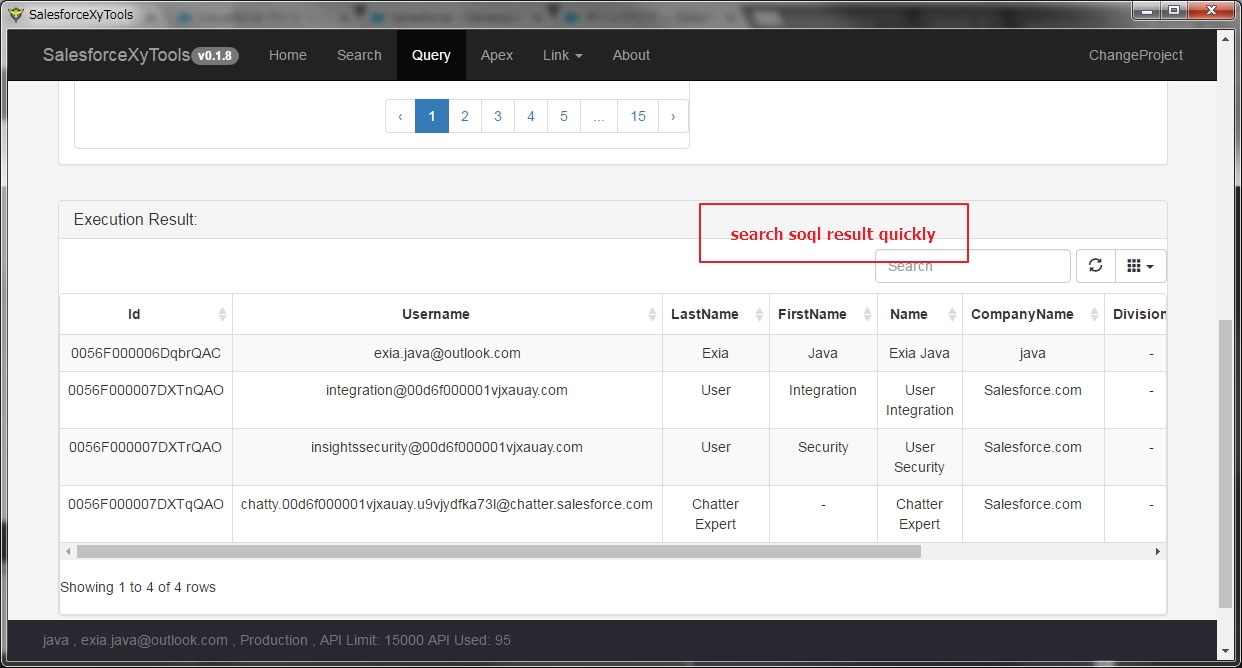
Task: Click the vertical page scrollbar thumb
Action: coord(1226,463)
